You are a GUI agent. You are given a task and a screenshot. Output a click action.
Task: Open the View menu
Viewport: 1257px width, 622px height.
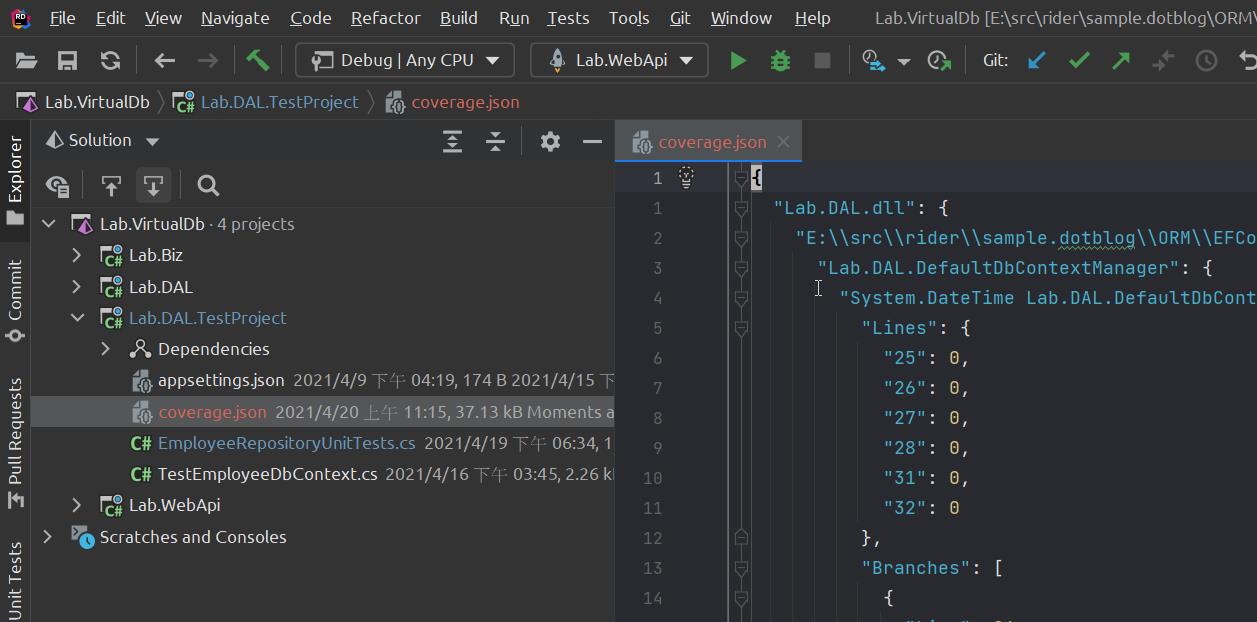pyautogui.click(x=163, y=18)
